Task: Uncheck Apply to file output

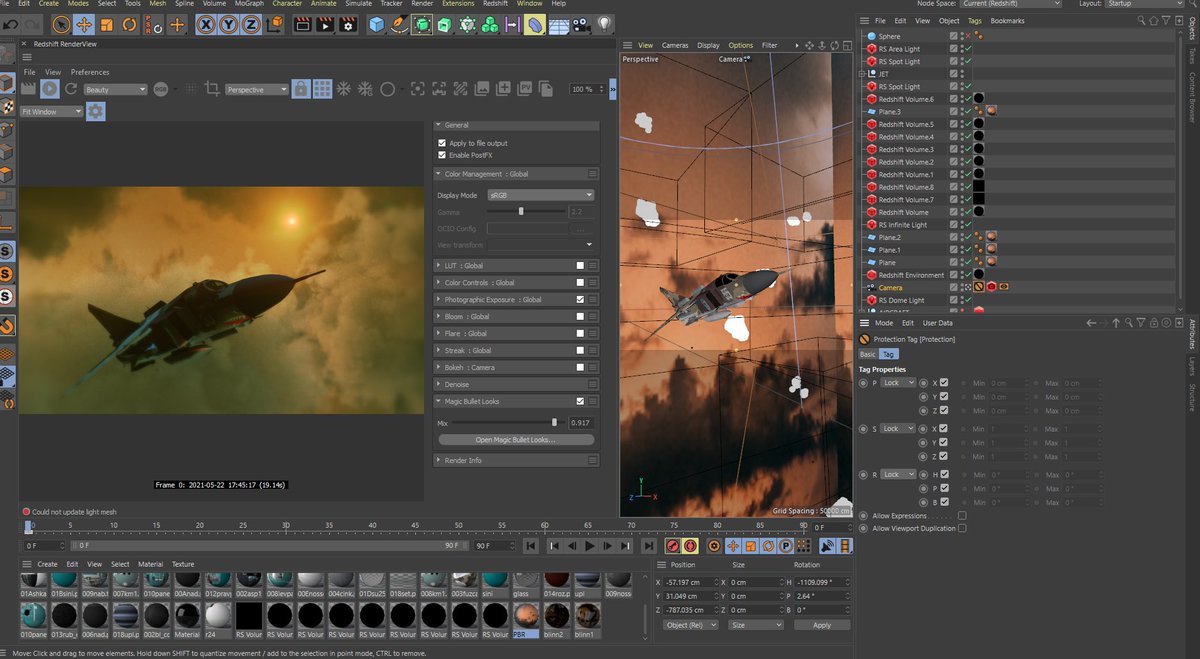Action: click(442, 143)
